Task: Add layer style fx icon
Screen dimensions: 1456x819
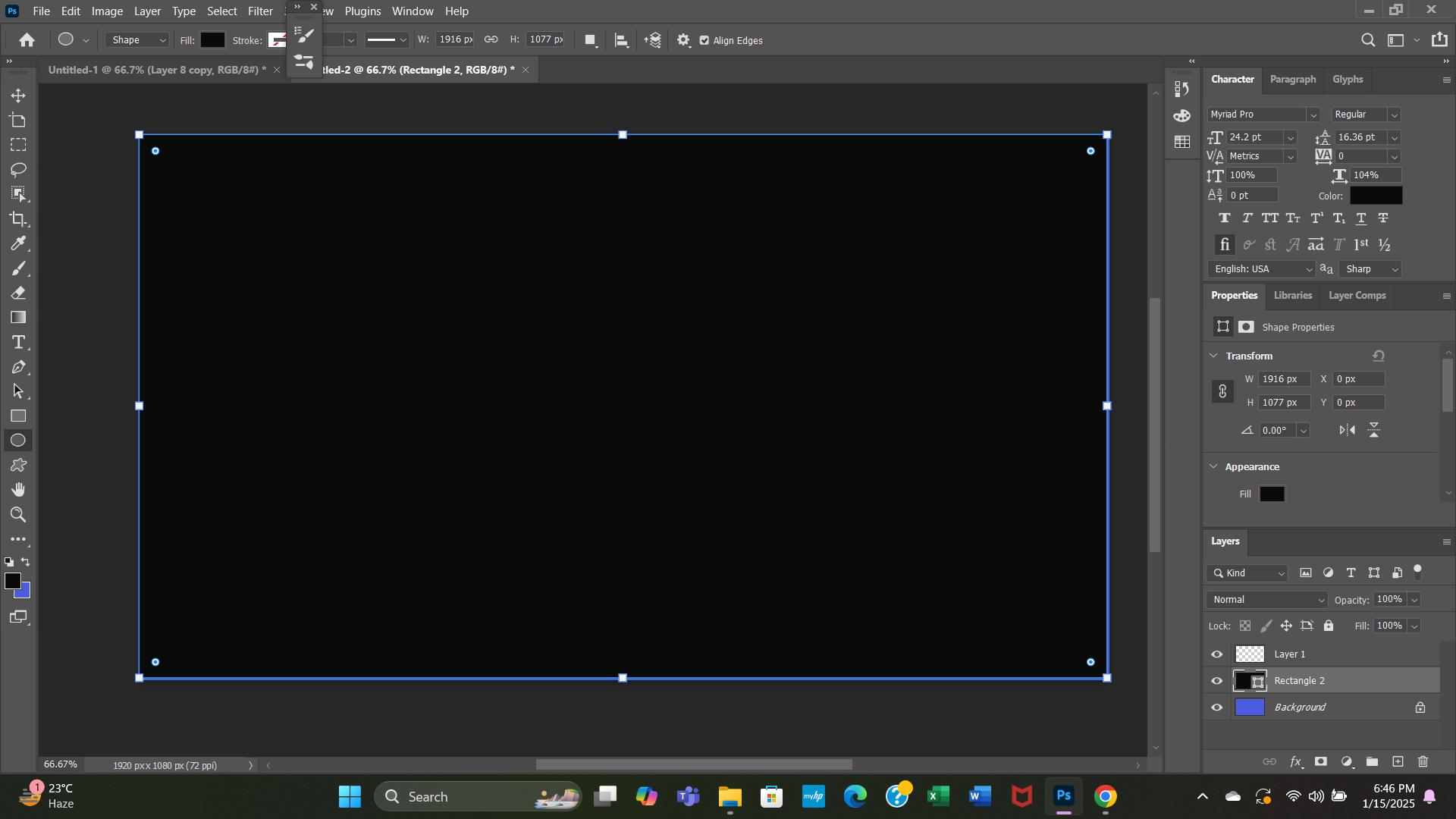Action: [1296, 761]
